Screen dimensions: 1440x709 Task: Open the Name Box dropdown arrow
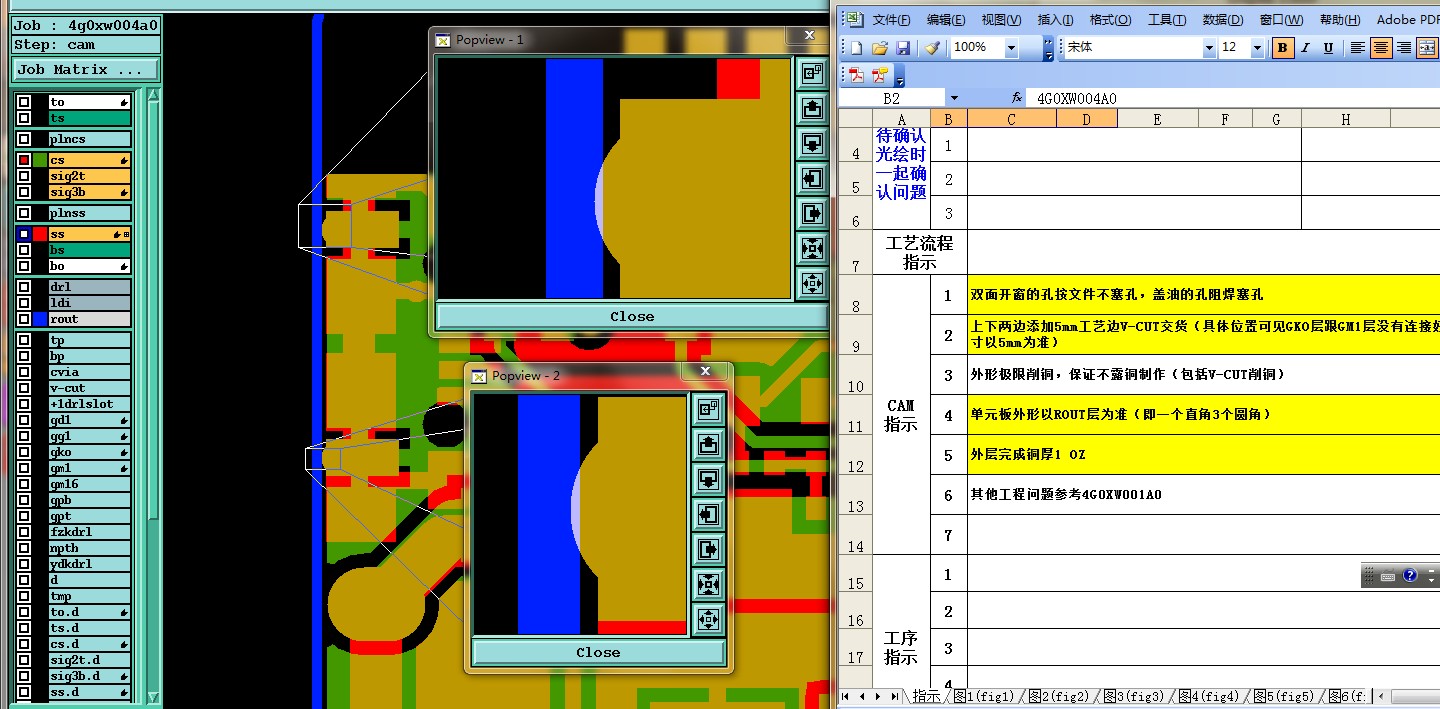pyautogui.click(x=954, y=98)
